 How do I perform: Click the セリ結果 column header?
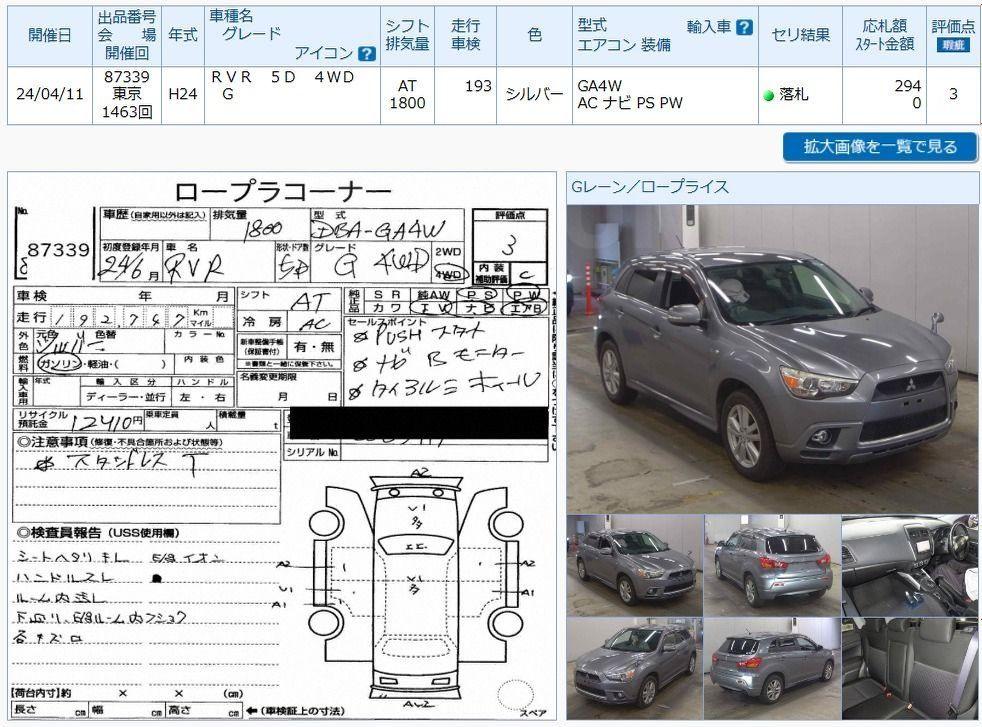pyautogui.click(x=800, y=36)
